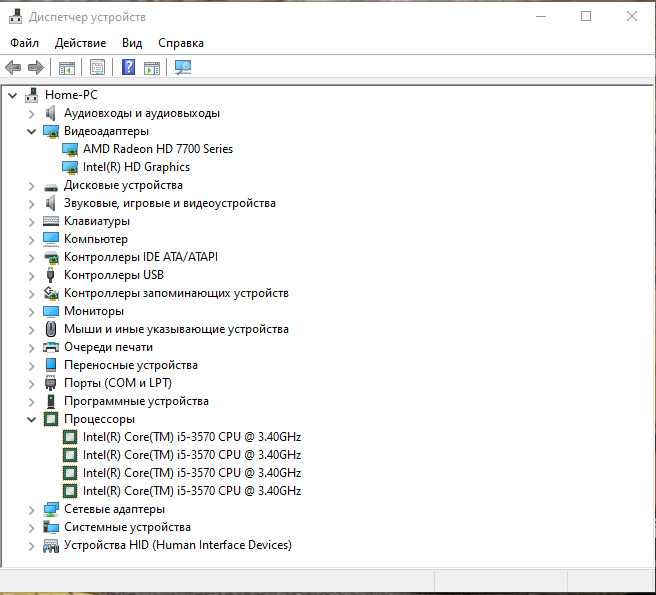Select the Устройства HID (Human Interface Devices) item

tap(177, 545)
